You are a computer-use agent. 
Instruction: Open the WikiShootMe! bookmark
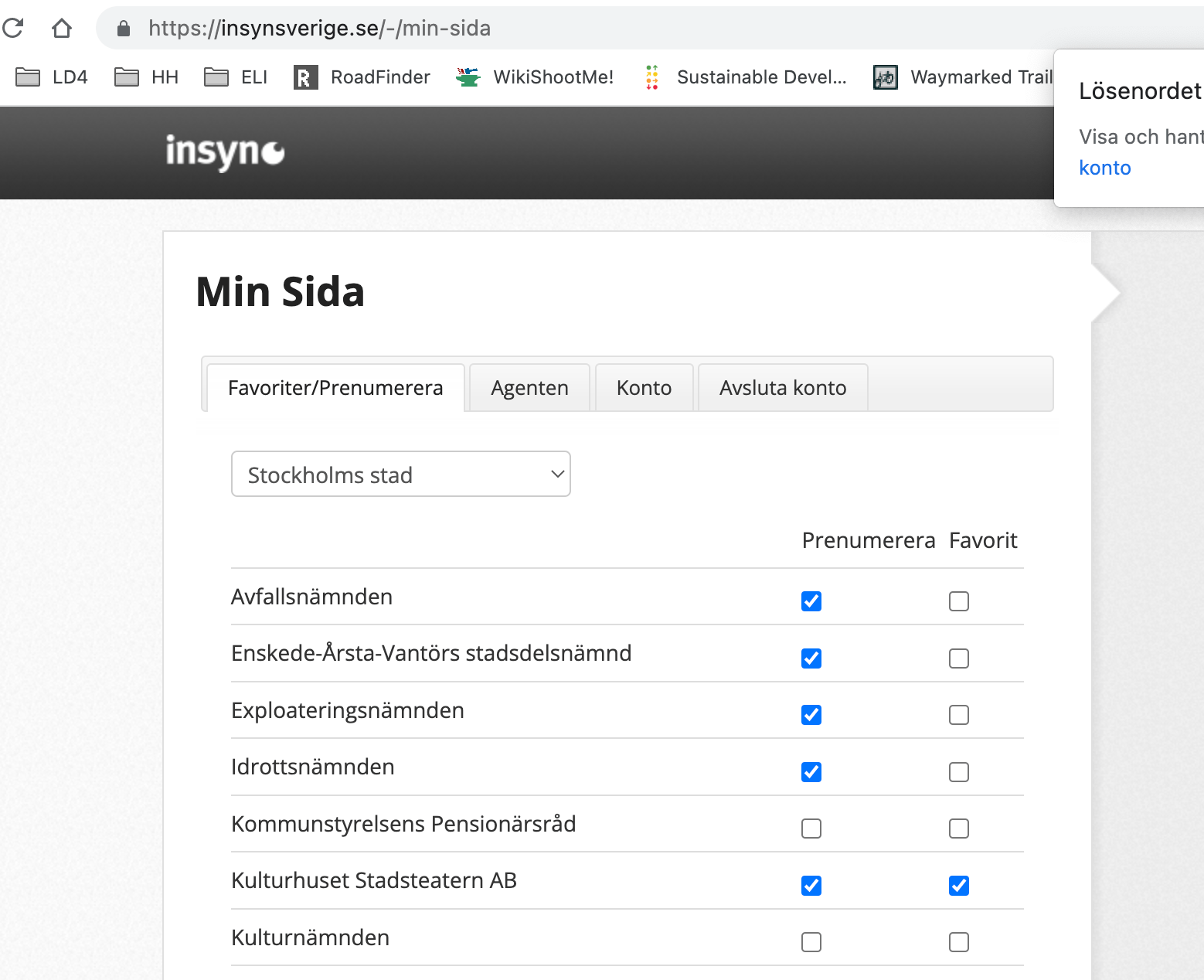pyautogui.click(x=535, y=77)
